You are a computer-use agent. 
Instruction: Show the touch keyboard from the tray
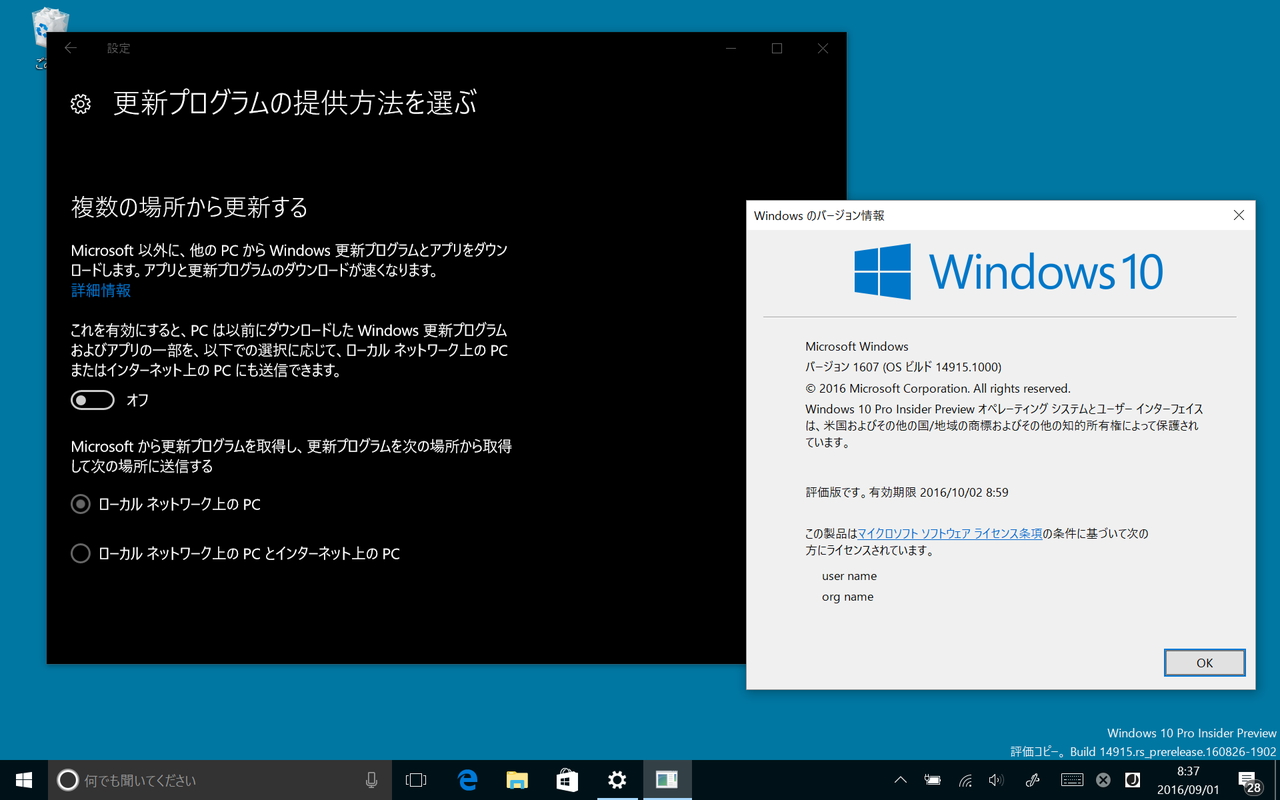(x=1072, y=779)
